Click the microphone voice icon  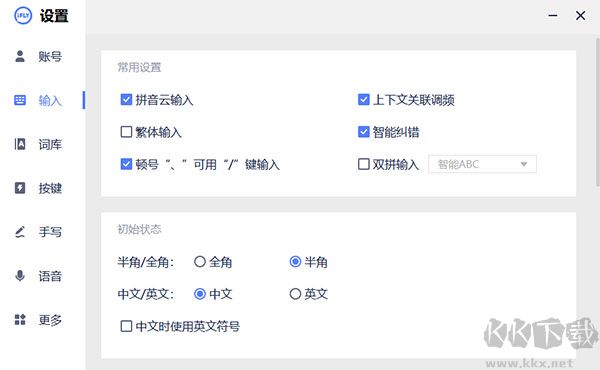pyautogui.click(x=20, y=275)
